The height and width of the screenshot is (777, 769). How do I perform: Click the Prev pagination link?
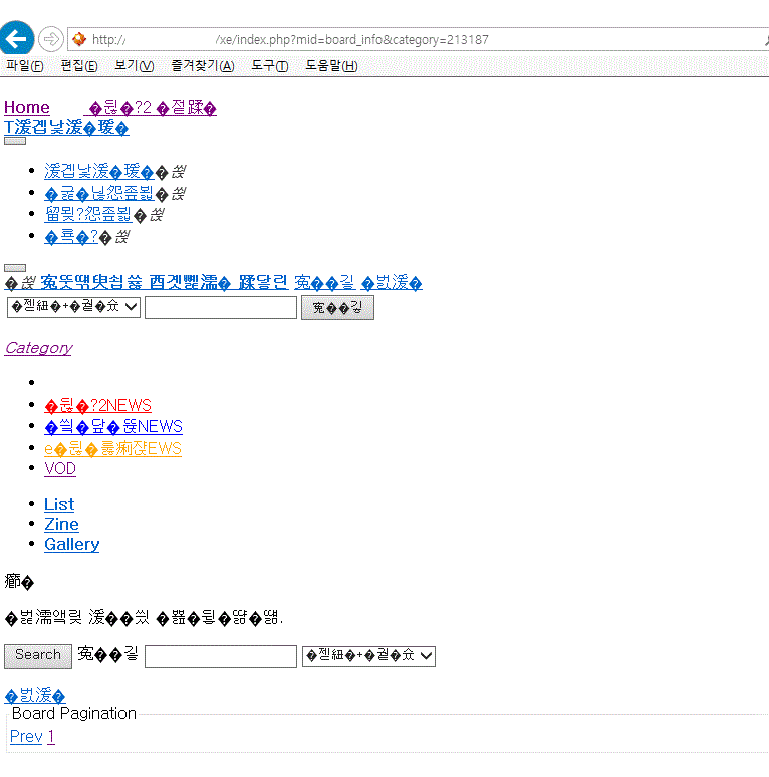tap(26, 737)
